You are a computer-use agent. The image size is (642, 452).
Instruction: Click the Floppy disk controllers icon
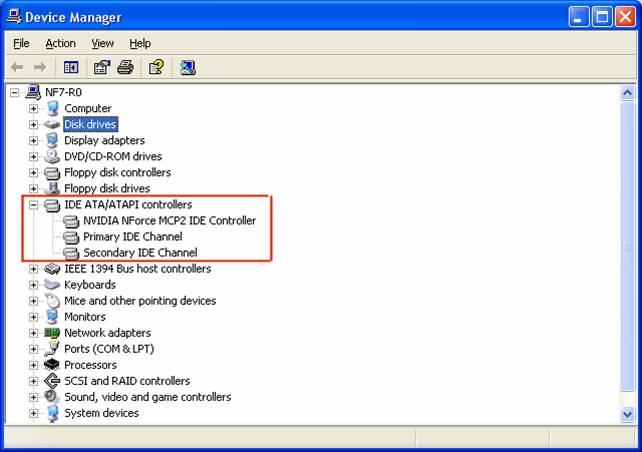coord(52,173)
